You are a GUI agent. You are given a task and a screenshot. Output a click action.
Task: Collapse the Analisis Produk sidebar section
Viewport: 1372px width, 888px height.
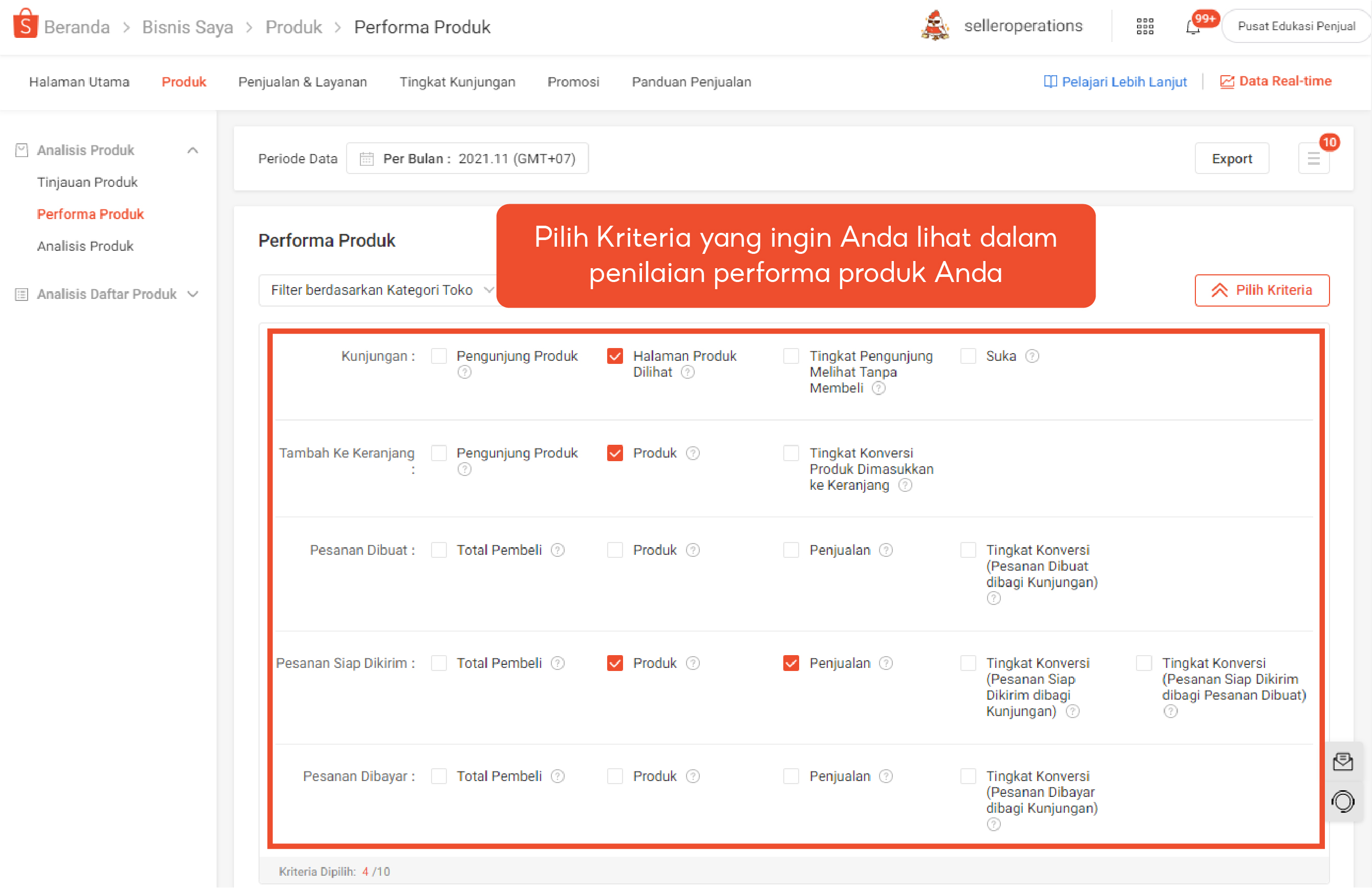(x=192, y=150)
